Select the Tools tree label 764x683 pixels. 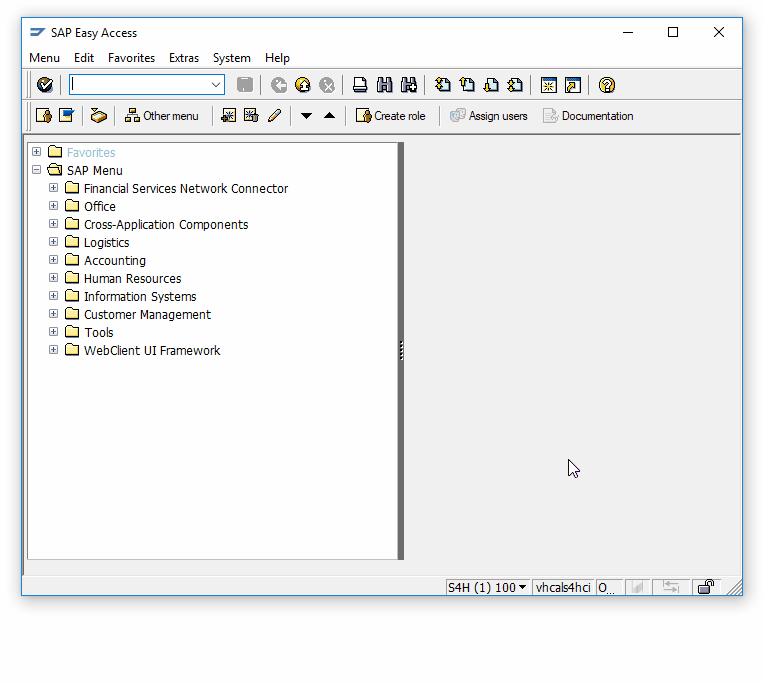(99, 333)
